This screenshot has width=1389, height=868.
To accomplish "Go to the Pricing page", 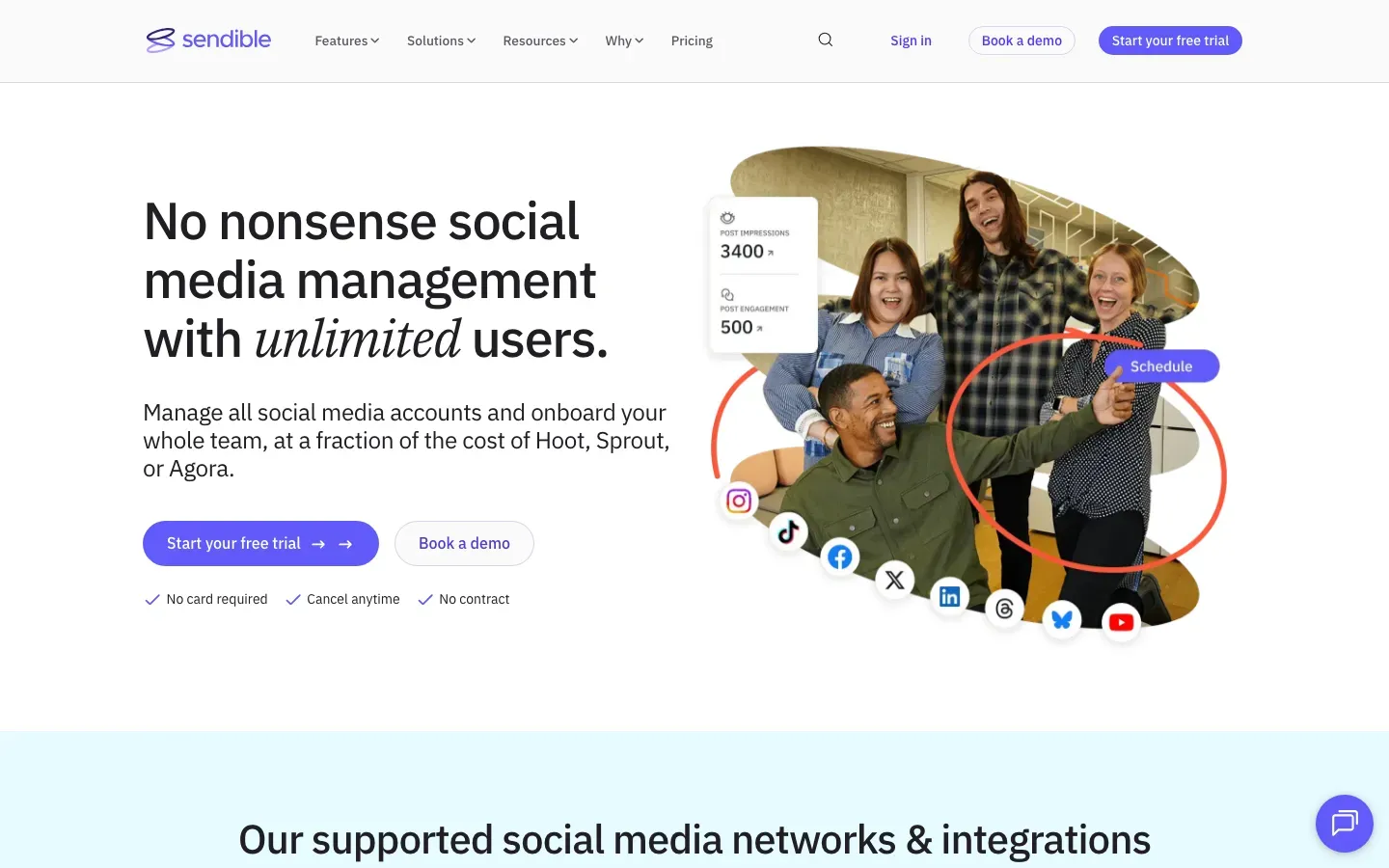I will (692, 41).
